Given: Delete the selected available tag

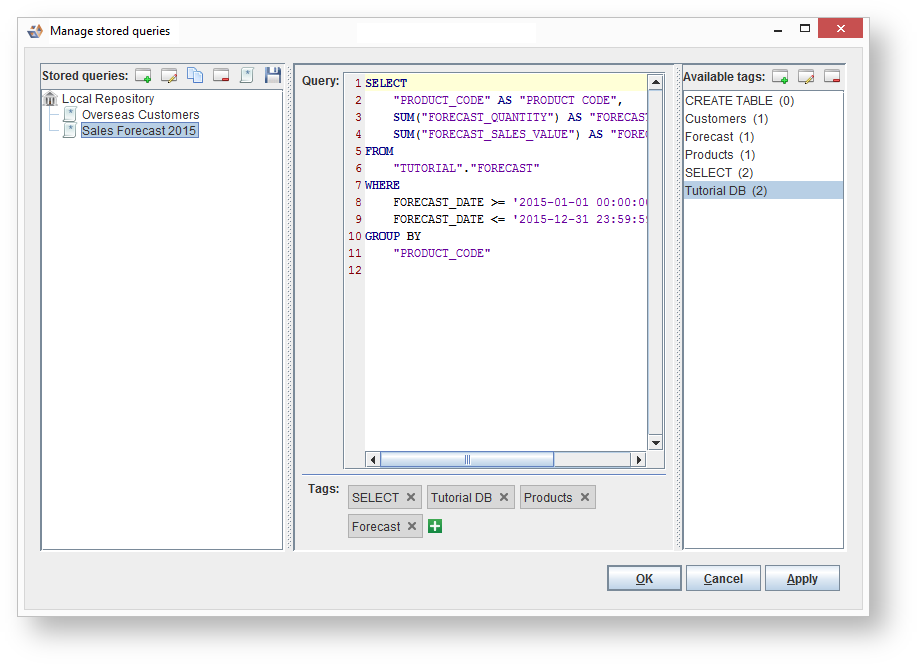Looking at the screenshot, I should pos(832,77).
